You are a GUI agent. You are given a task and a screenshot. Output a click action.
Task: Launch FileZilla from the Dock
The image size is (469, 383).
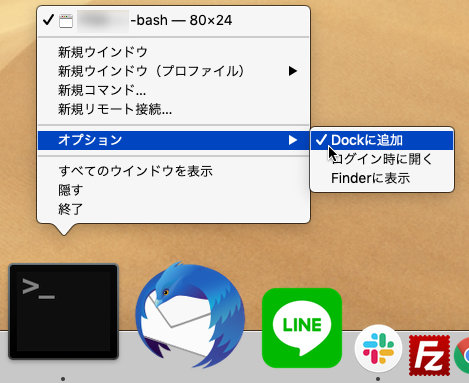coord(429,355)
